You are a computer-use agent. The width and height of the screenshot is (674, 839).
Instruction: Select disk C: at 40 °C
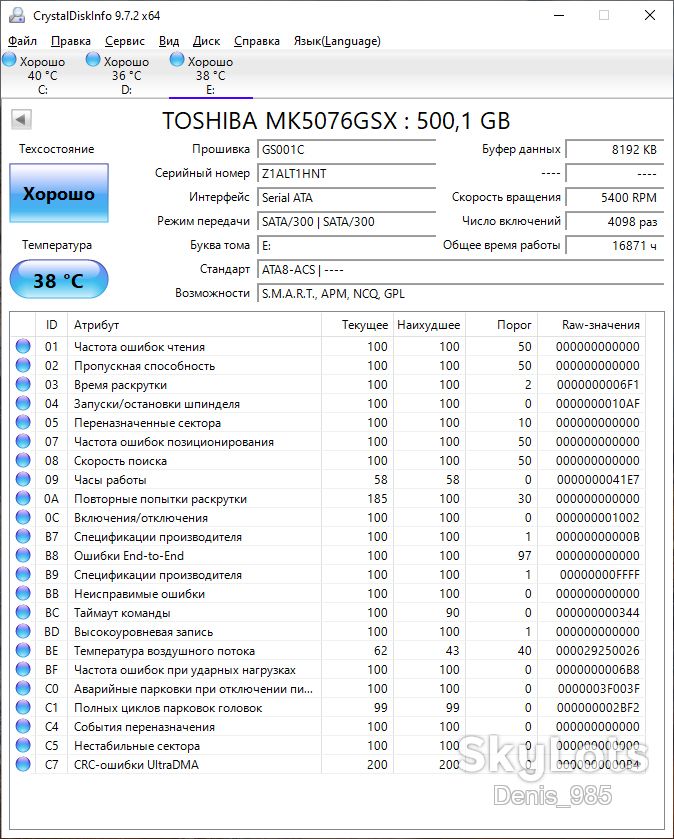(x=43, y=75)
